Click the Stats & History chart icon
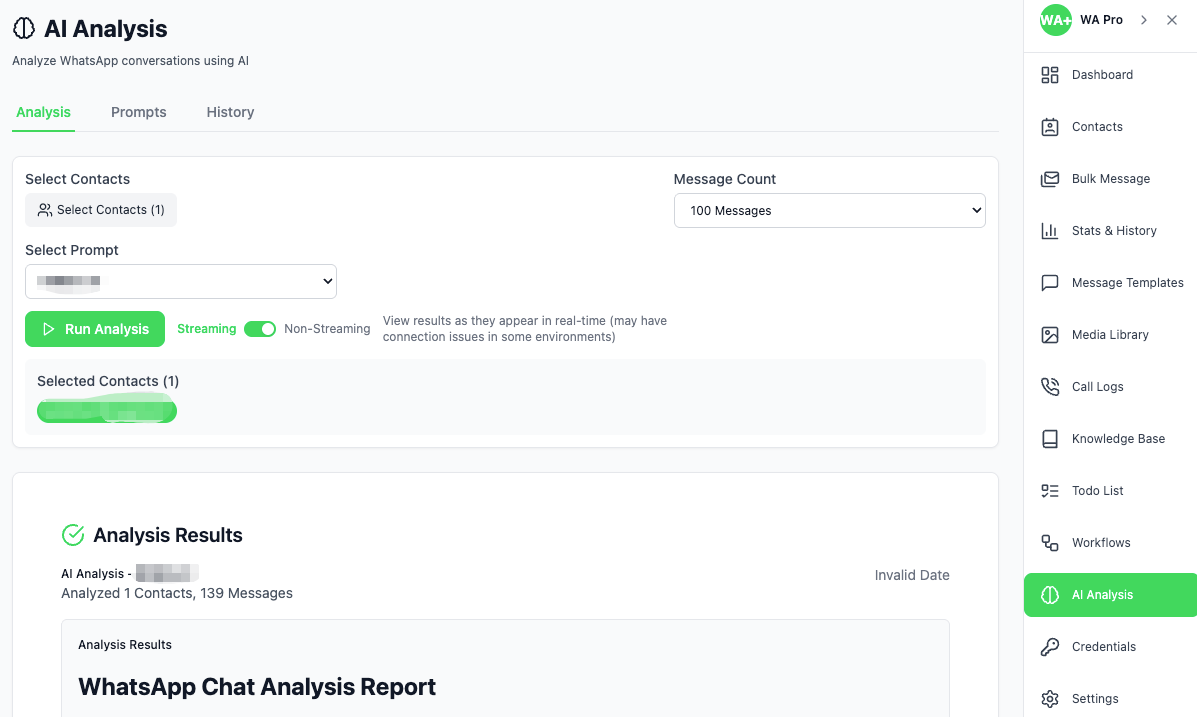The width and height of the screenshot is (1197, 717). pos(1050,231)
